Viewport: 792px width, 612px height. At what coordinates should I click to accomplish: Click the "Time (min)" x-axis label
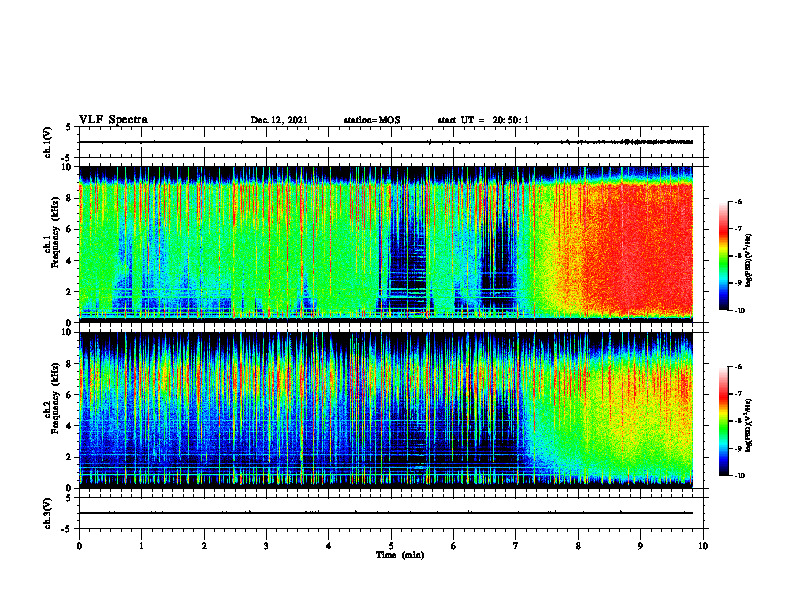coord(400,555)
